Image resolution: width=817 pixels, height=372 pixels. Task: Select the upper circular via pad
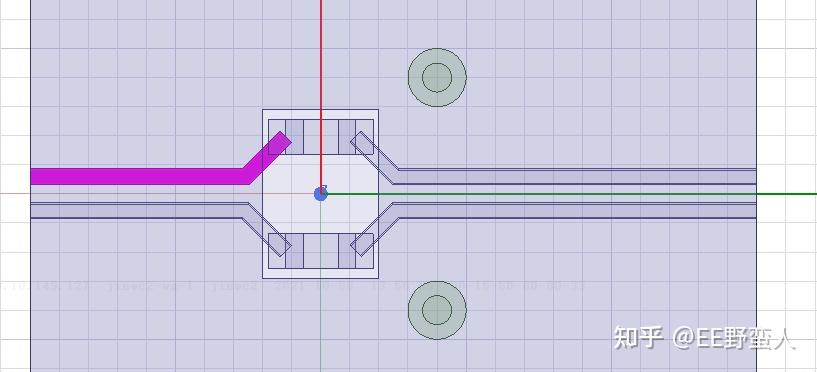[x=437, y=77]
